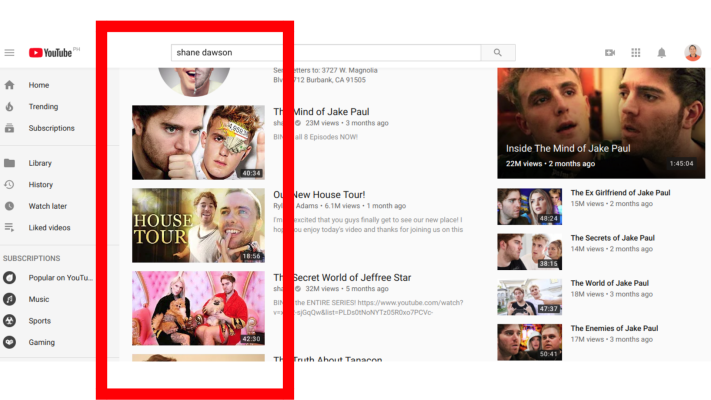Click the Subscriptions icon in sidebar
The width and height of the screenshot is (711, 400).
click(x=9, y=128)
